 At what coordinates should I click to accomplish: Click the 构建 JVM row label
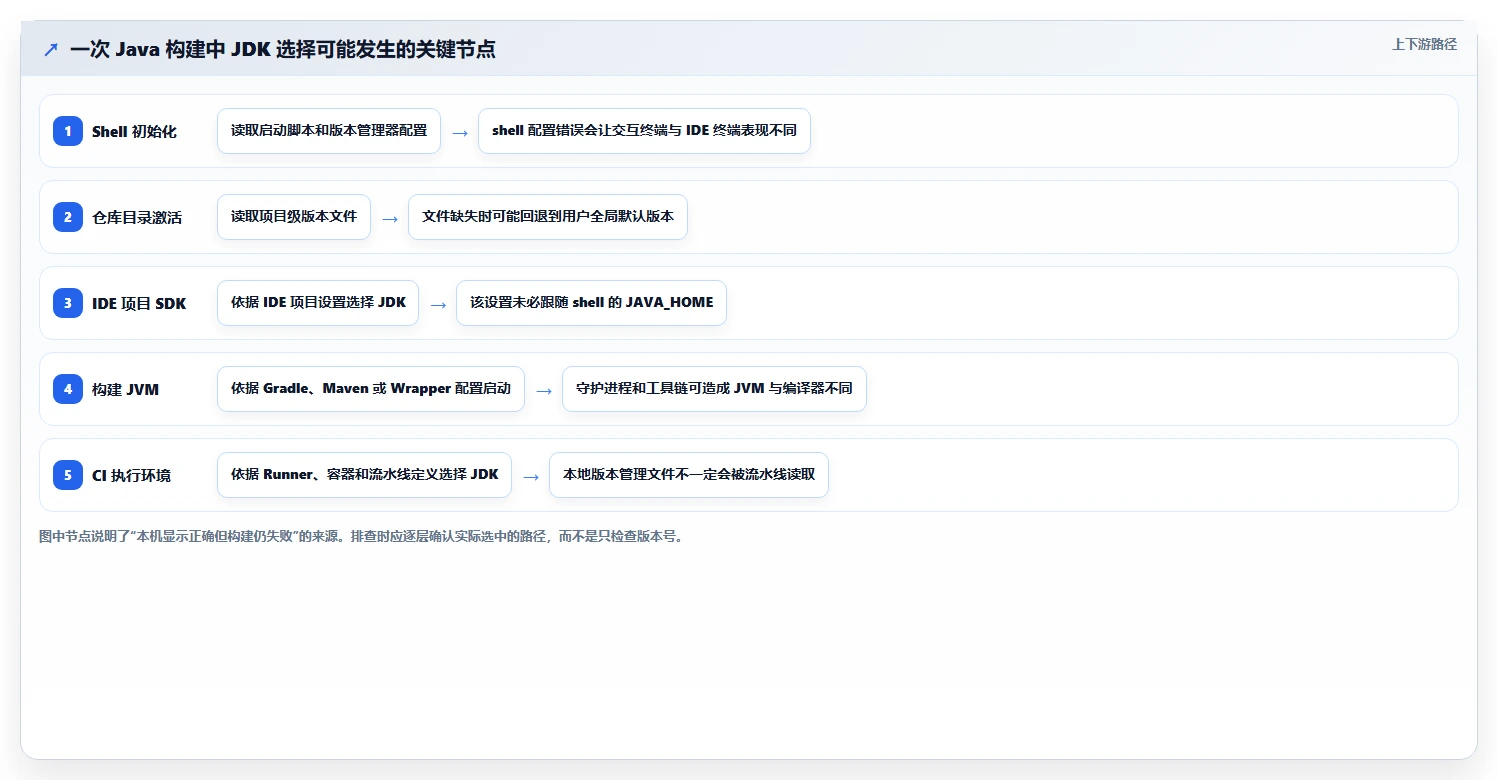pyautogui.click(x=125, y=390)
